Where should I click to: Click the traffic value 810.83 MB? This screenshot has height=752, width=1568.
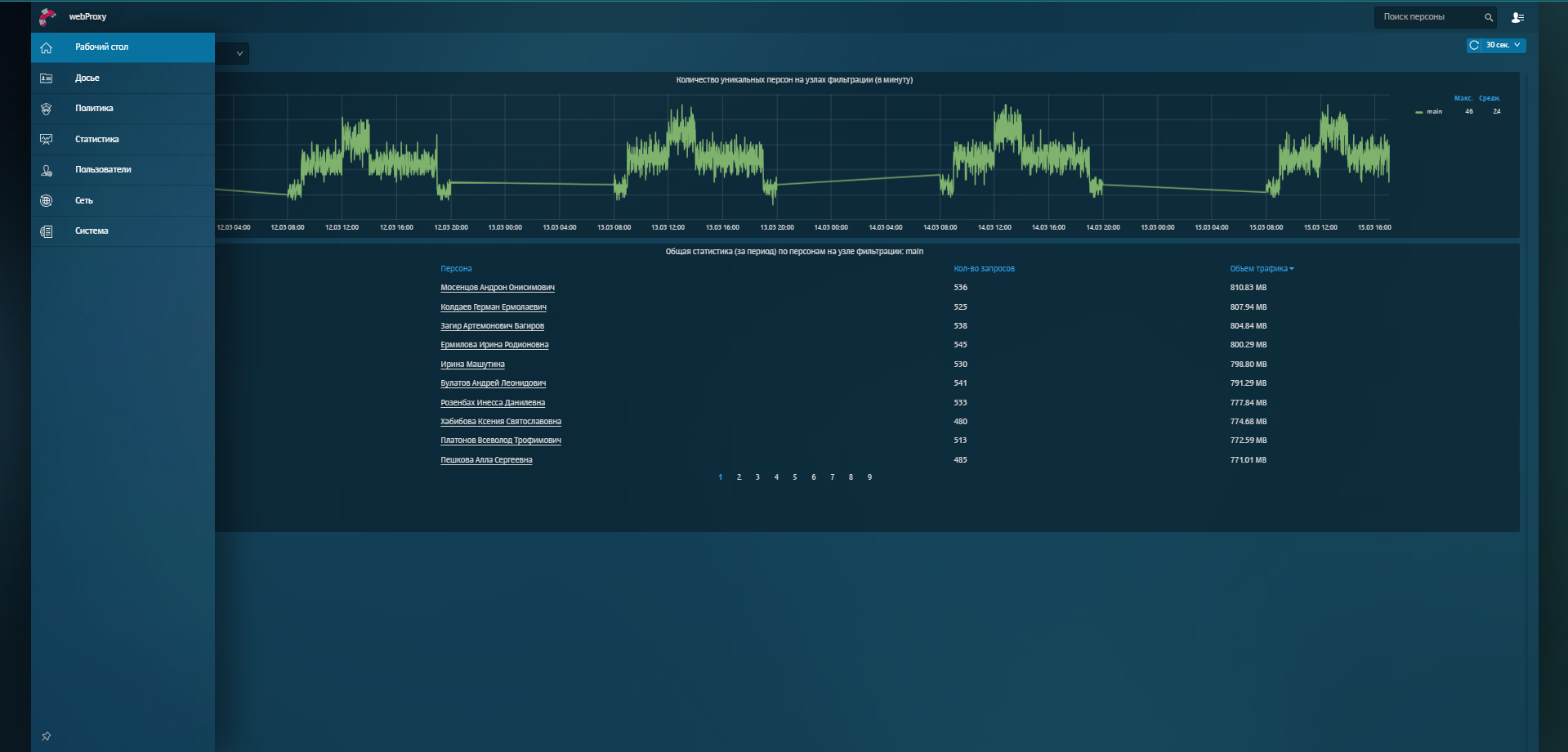[x=1249, y=288]
